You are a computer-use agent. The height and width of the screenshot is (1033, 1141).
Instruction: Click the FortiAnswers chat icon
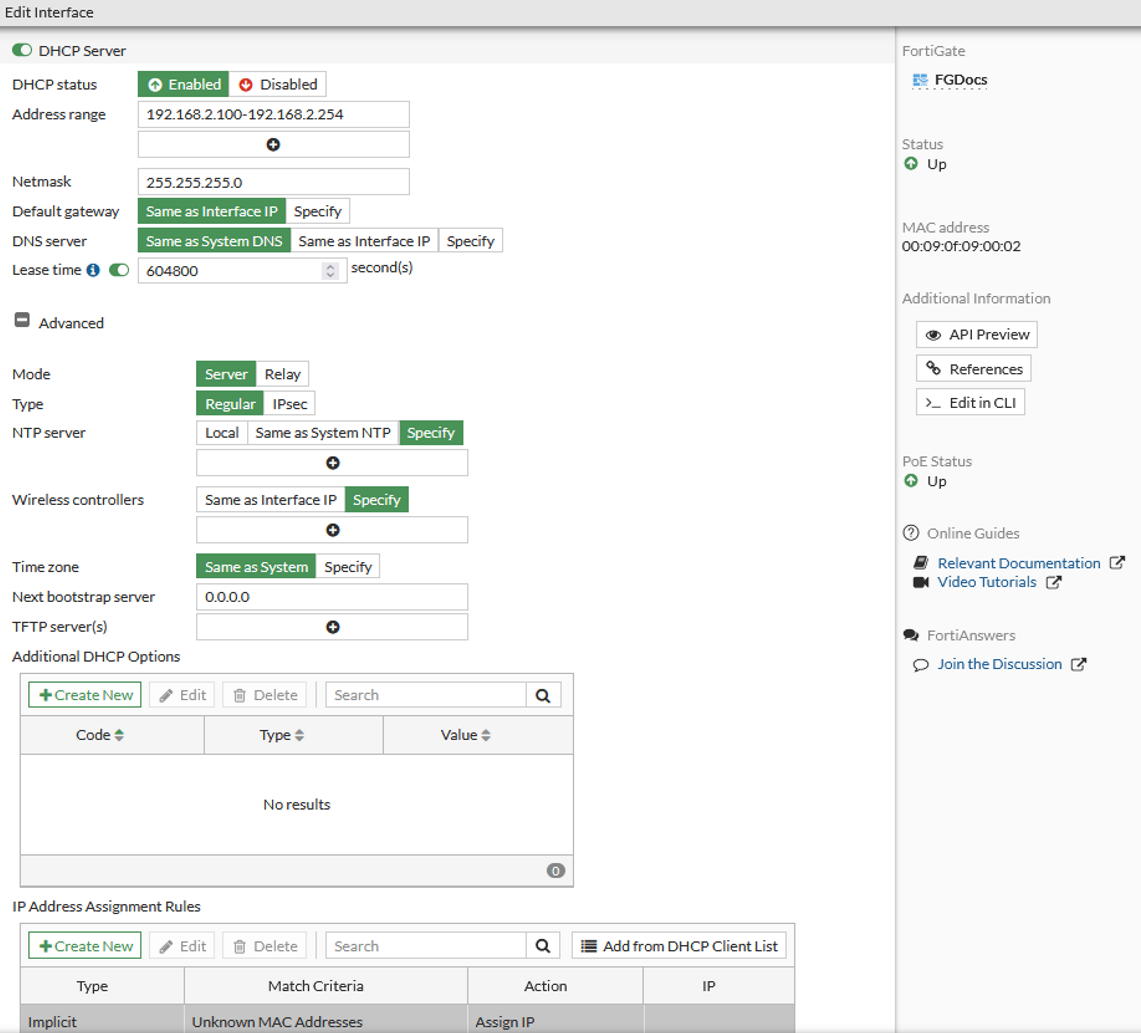point(910,635)
